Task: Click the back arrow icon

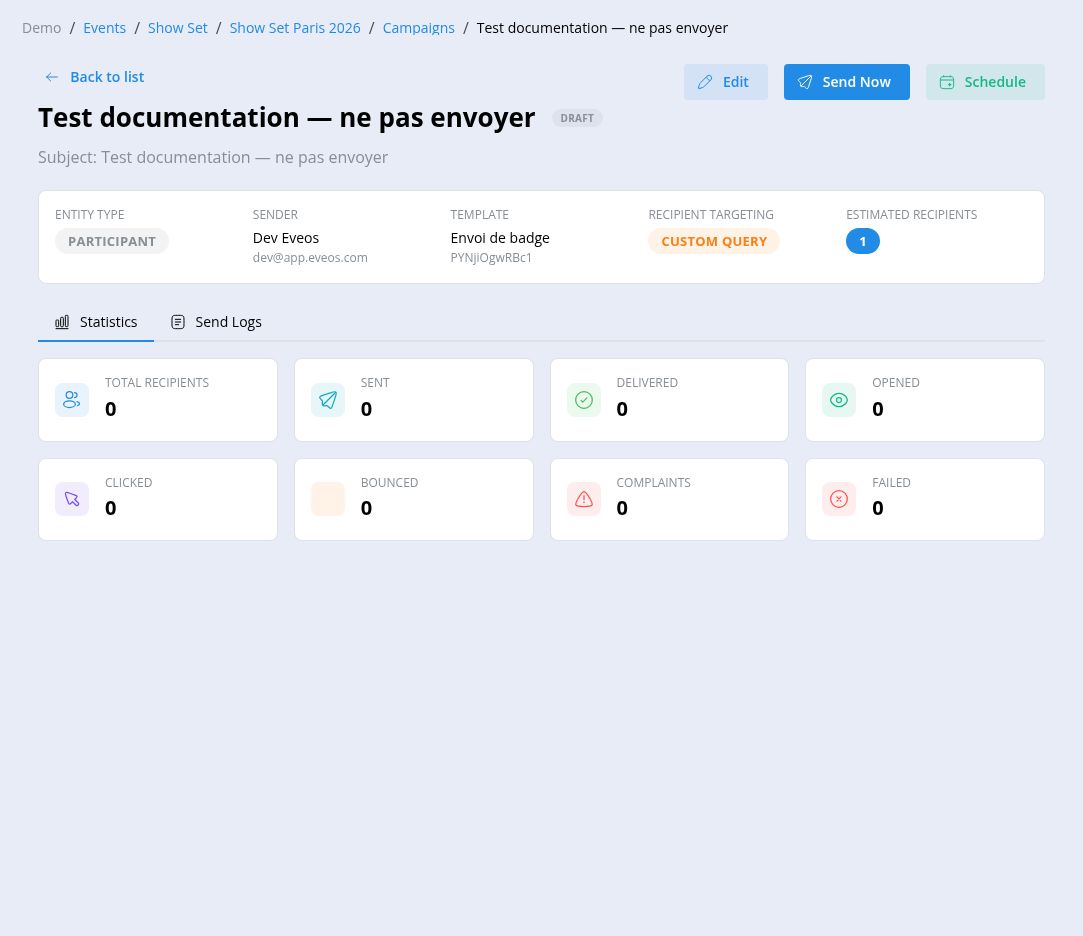Action: pyautogui.click(x=52, y=77)
